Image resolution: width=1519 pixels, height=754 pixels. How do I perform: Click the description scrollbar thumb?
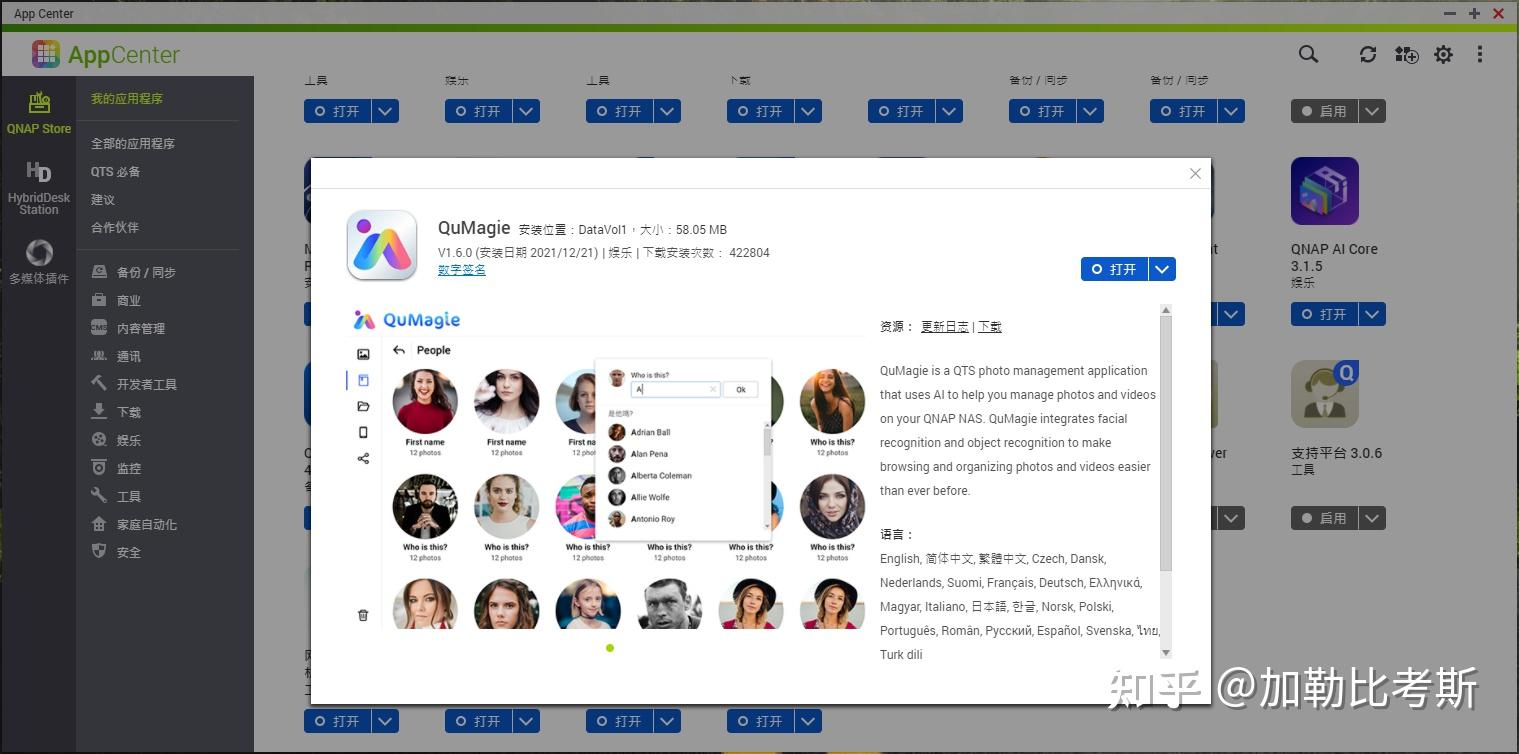[1165, 446]
